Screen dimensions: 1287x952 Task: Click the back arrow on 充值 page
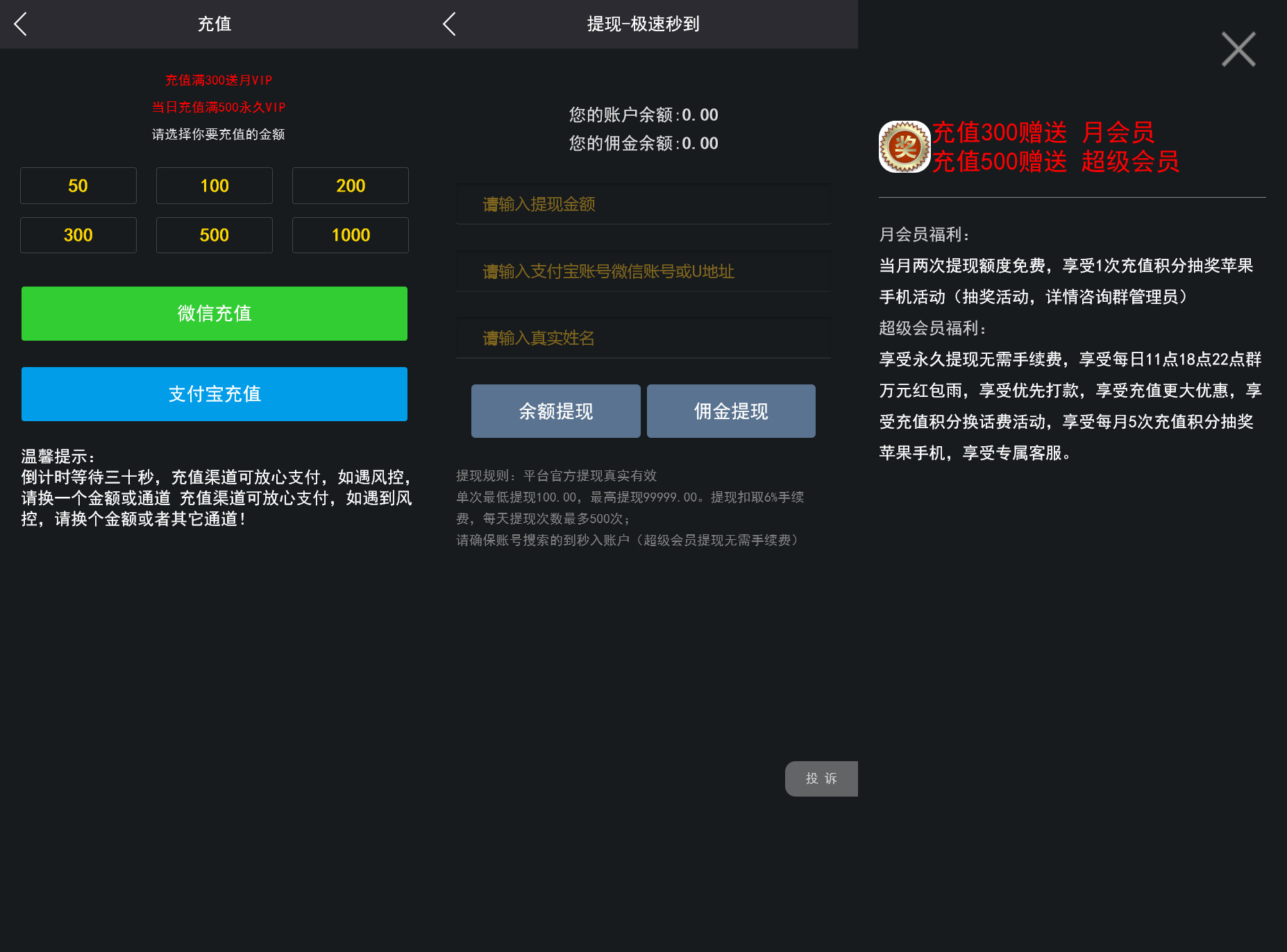tap(20, 24)
